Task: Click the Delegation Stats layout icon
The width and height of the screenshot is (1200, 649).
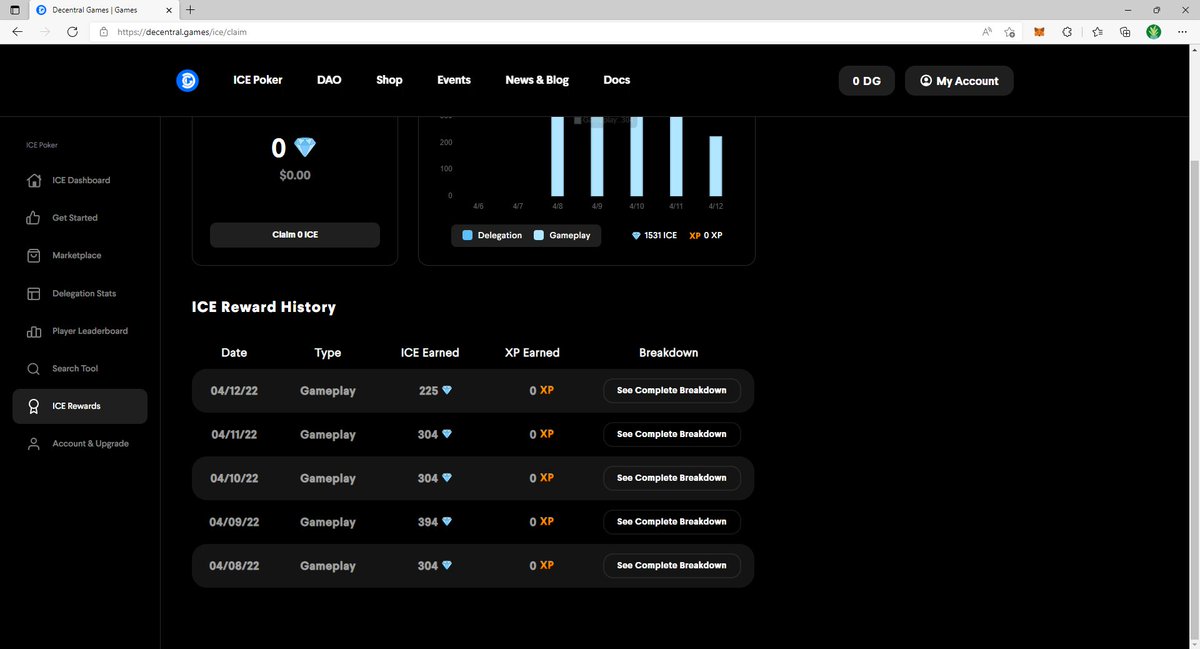Action: [33, 293]
